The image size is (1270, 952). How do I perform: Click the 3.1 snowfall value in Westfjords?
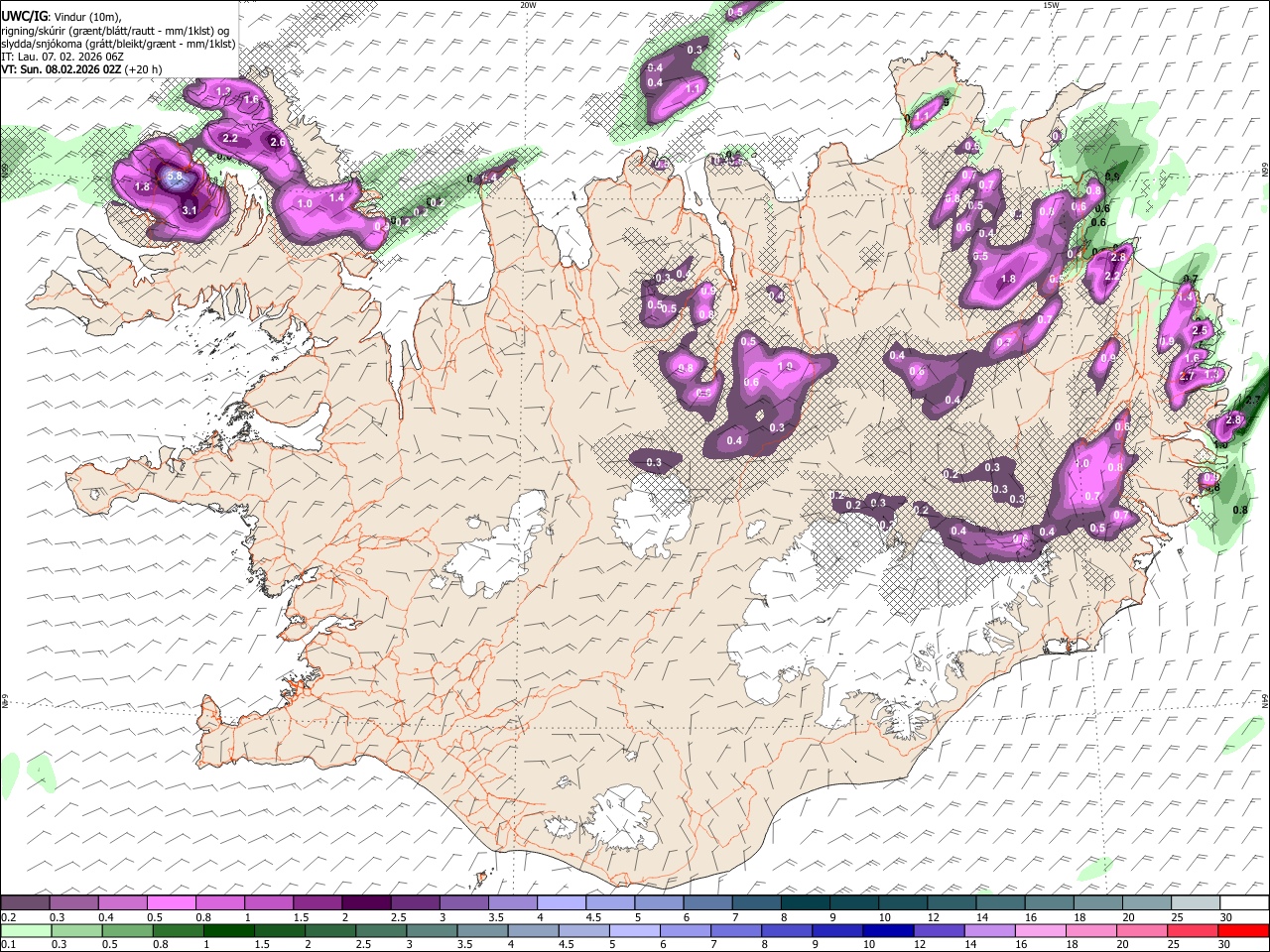coord(190,210)
